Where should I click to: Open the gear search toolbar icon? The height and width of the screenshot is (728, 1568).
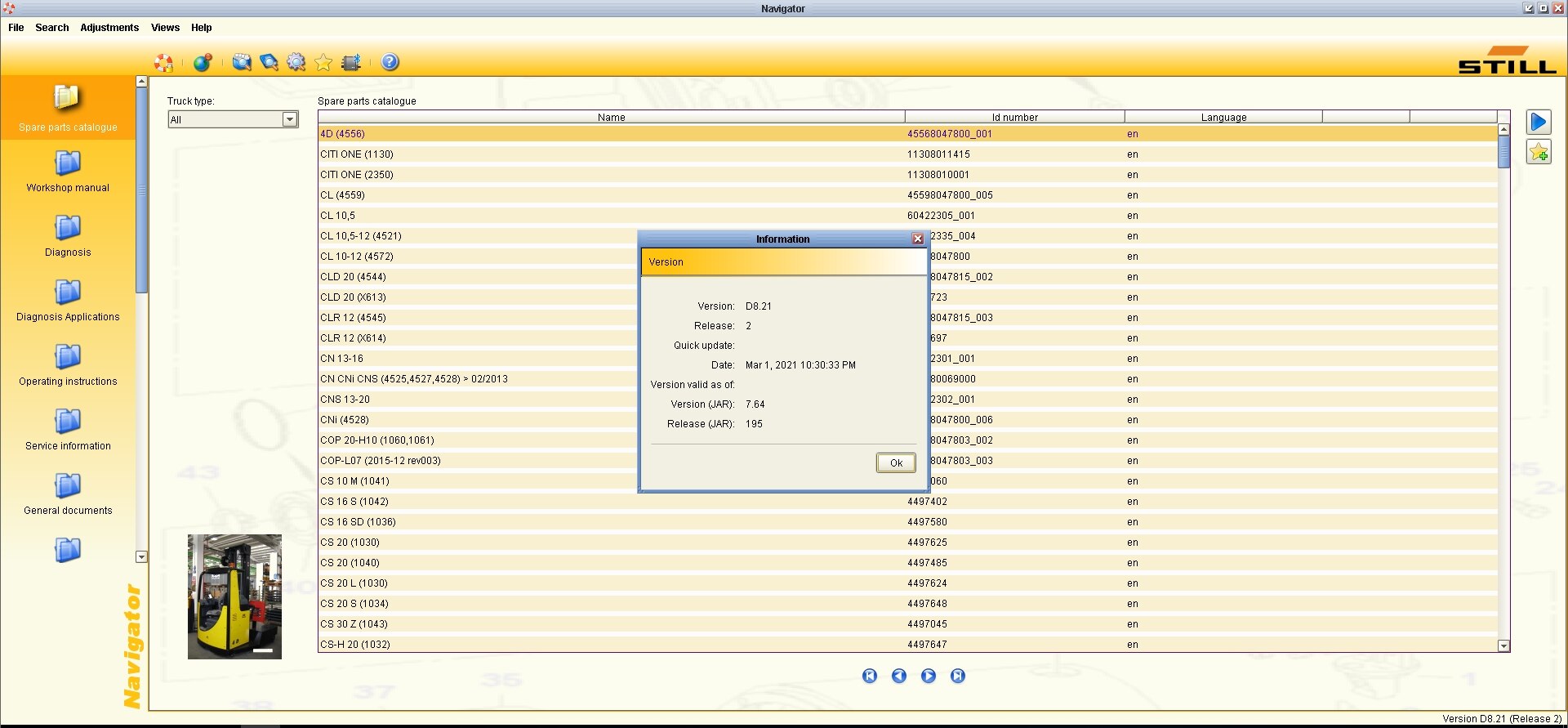(x=296, y=62)
